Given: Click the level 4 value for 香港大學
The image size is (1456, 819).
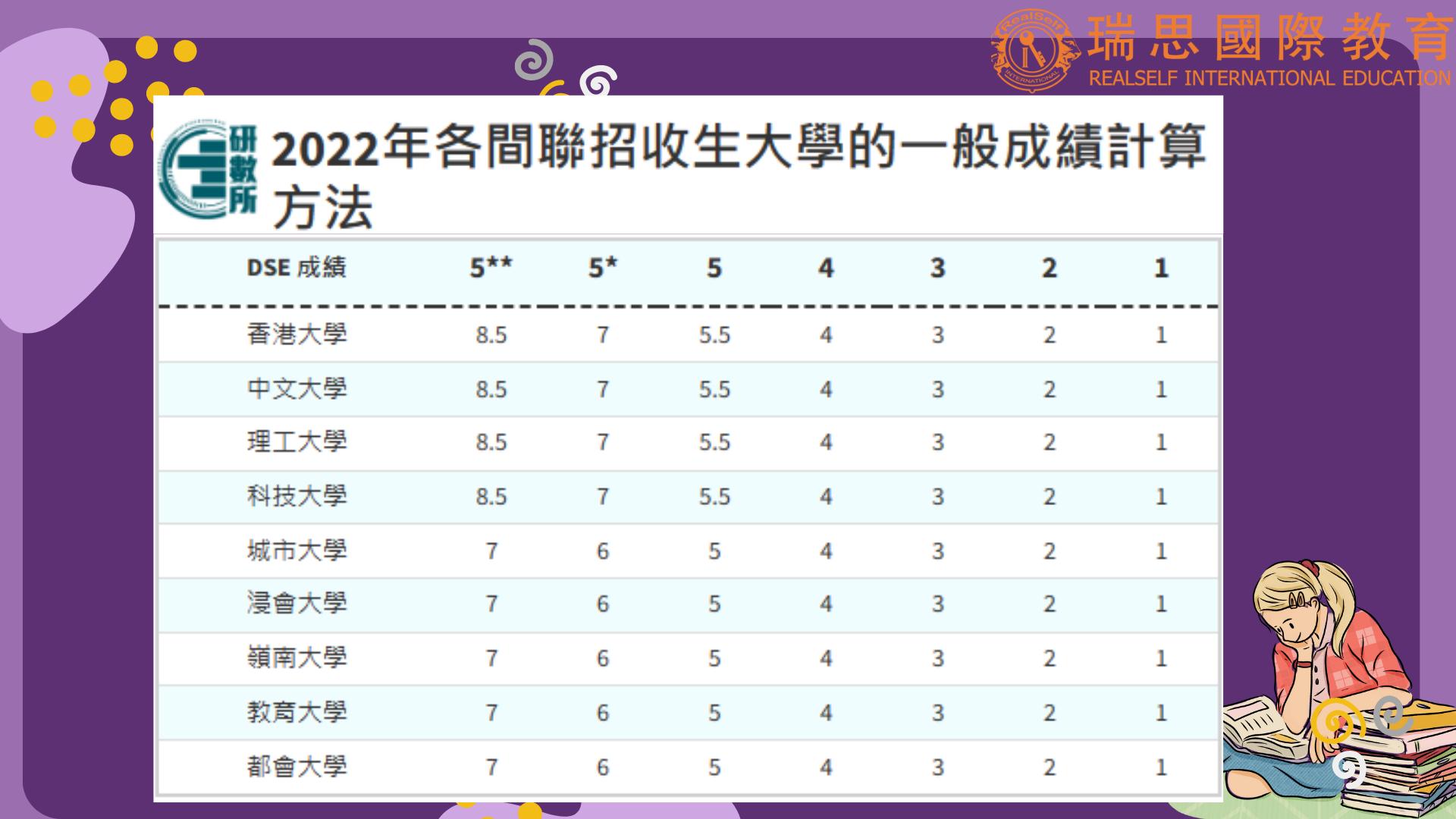Looking at the screenshot, I should (x=826, y=335).
